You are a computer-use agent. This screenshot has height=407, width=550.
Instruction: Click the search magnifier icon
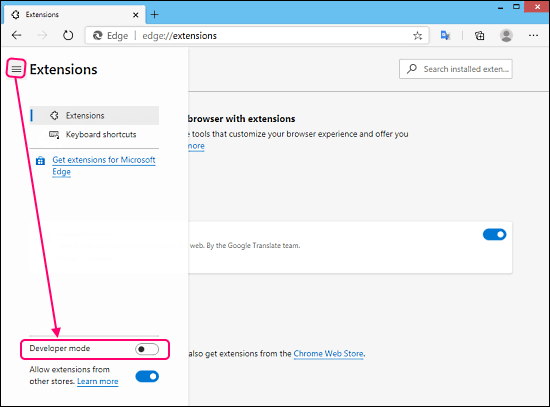pyautogui.click(x=412, y=68)
